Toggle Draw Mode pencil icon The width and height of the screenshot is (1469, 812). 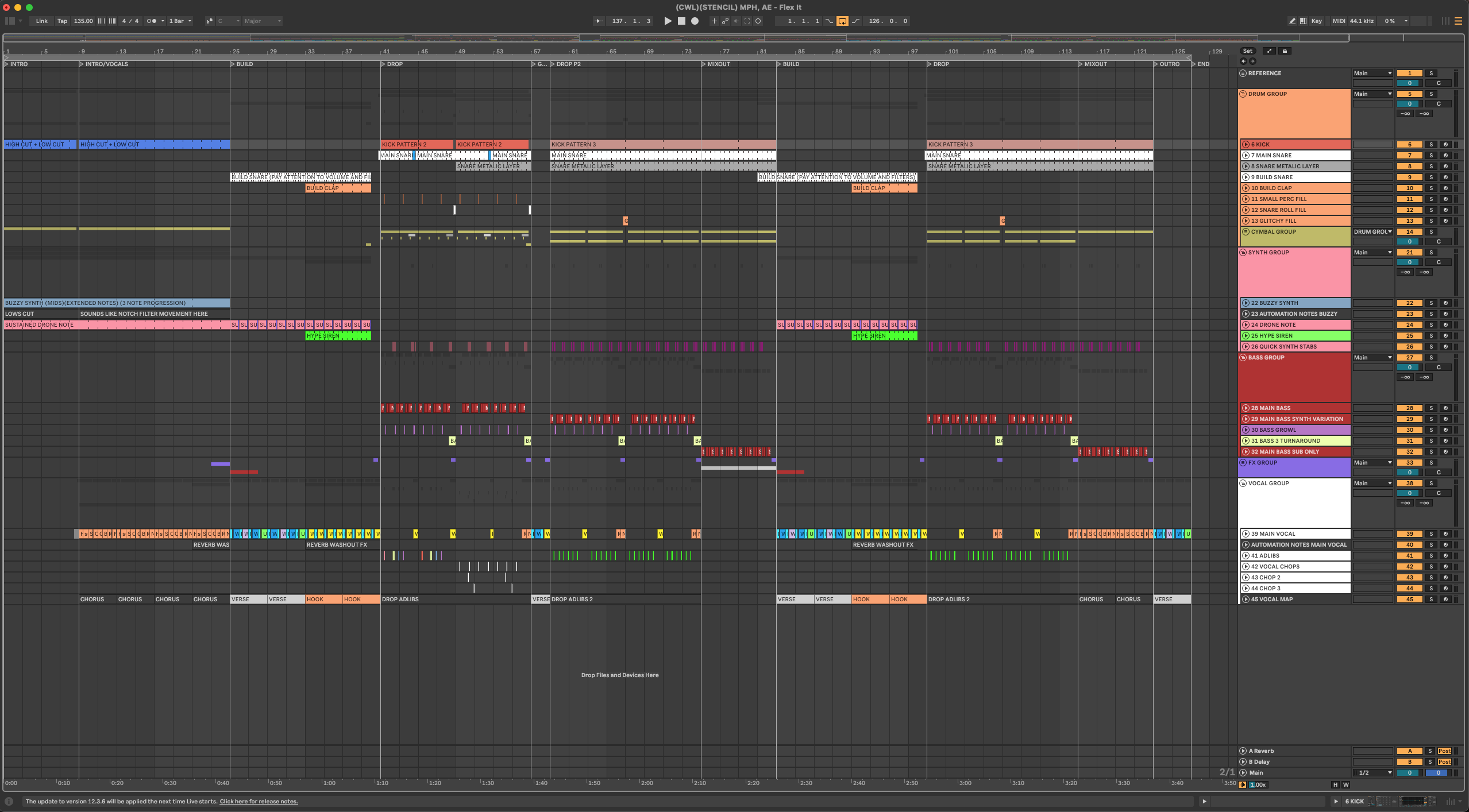click(1292, 21)
